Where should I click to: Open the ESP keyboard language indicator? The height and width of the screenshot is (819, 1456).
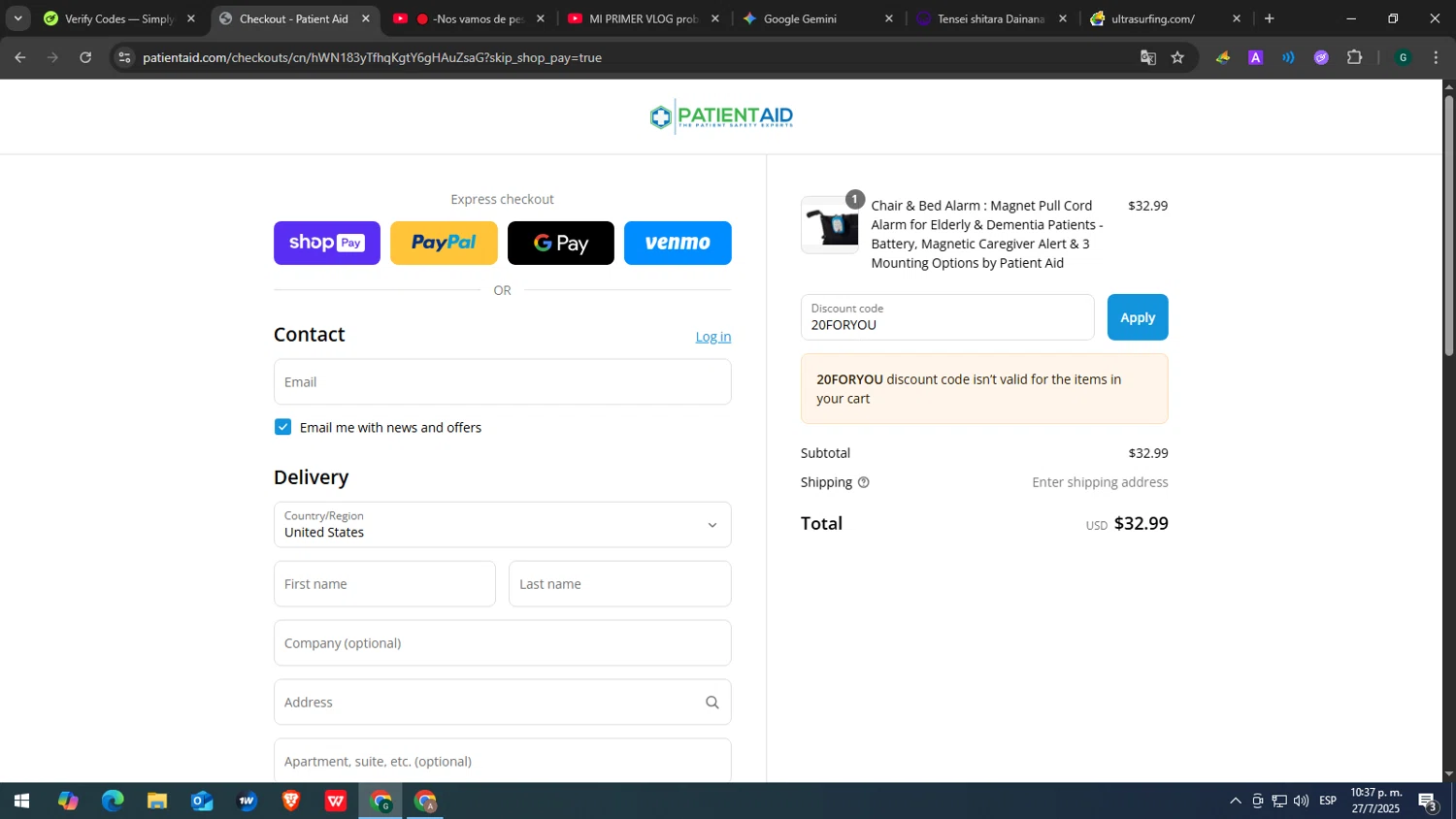pyautogui.click(x=1328, y=802)
